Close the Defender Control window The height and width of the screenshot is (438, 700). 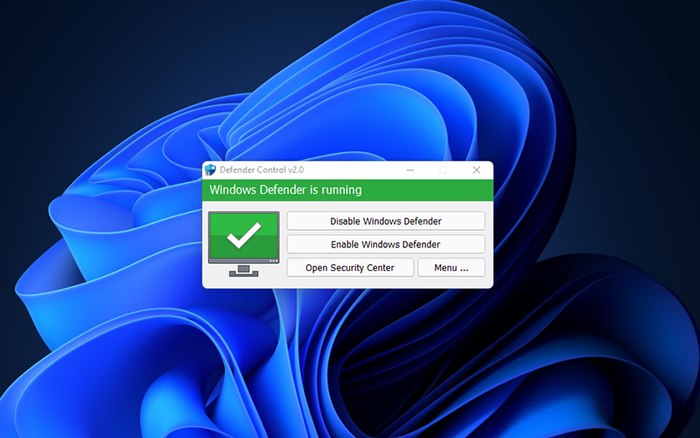(476, 170)
